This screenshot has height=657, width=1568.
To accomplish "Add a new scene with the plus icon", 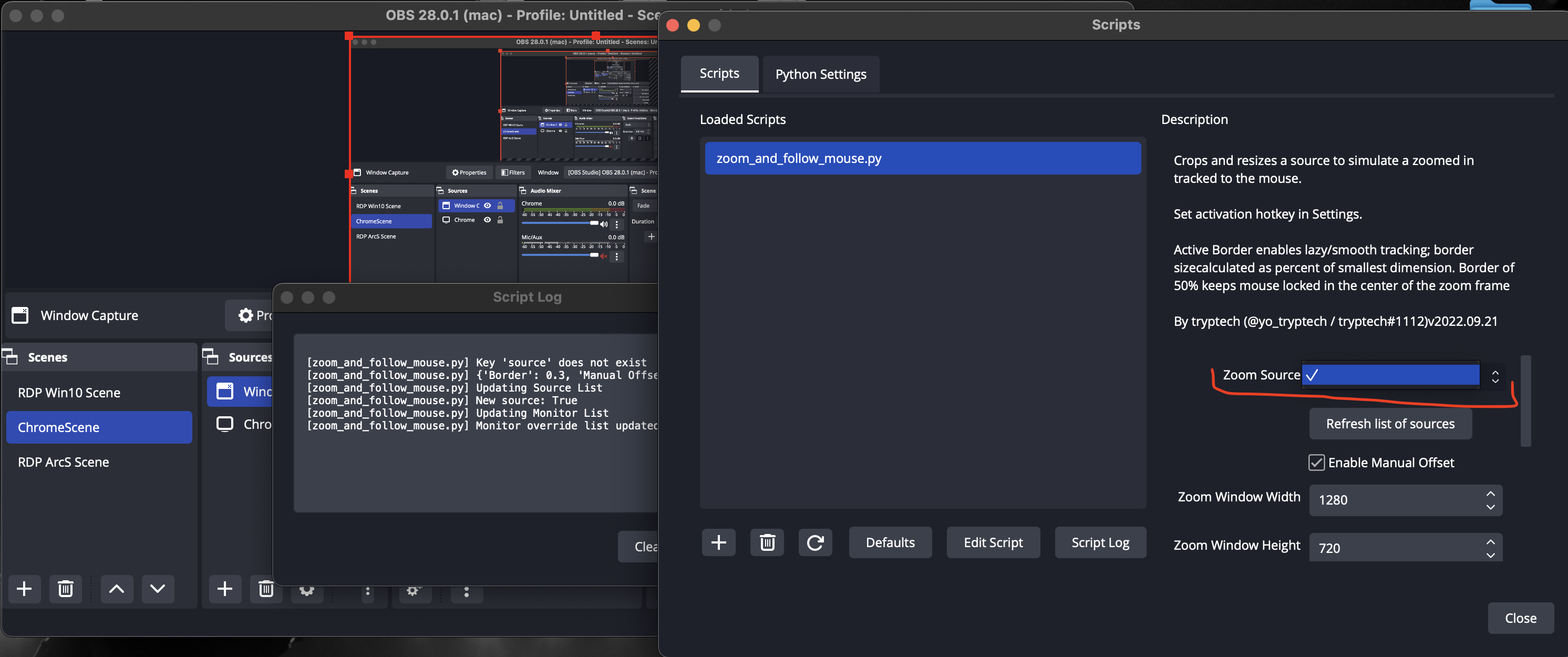I will (x=24, y=589).
